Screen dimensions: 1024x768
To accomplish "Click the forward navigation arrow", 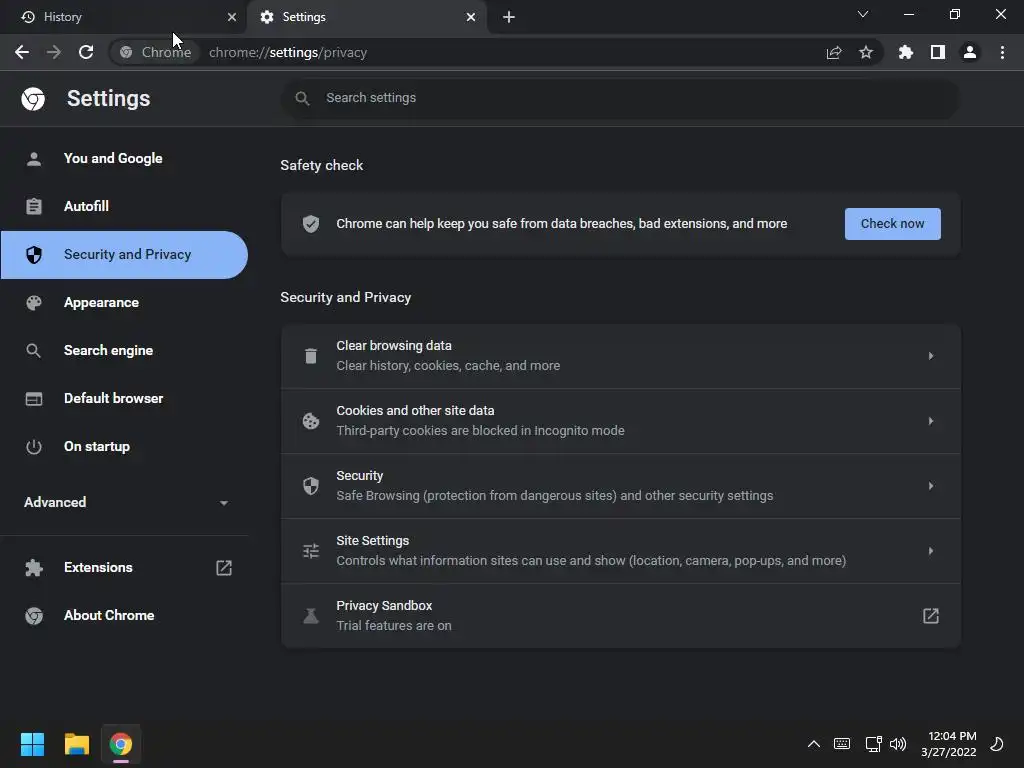I will tap(54, 52).
